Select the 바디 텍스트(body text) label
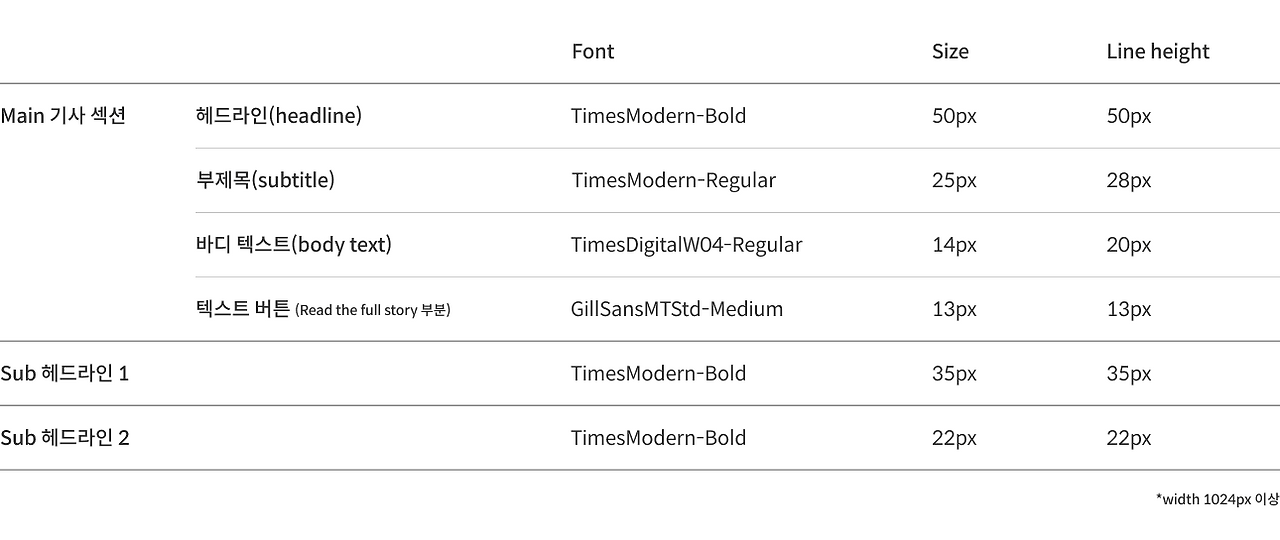 pyautogui.click(x=294, y=244)
